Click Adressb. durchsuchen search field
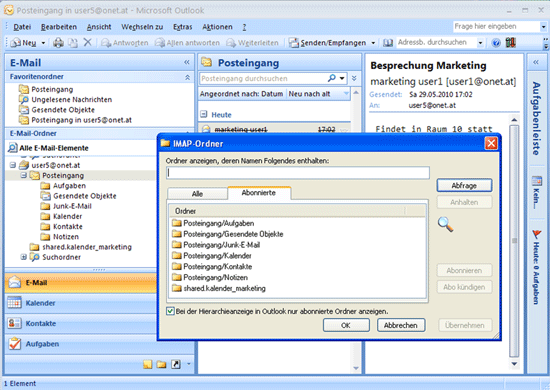 (x=436, y=42)
